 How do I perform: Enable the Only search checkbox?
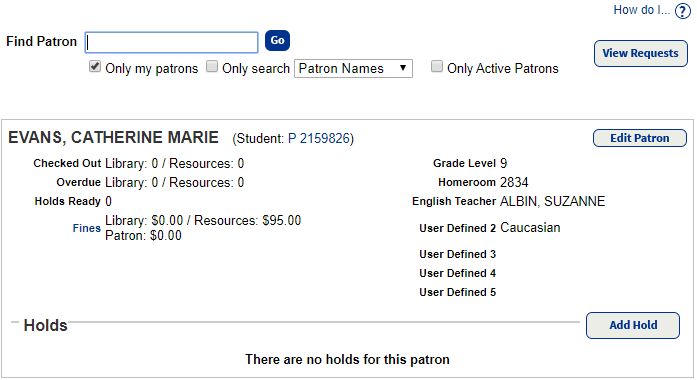(x=212, y=67)
